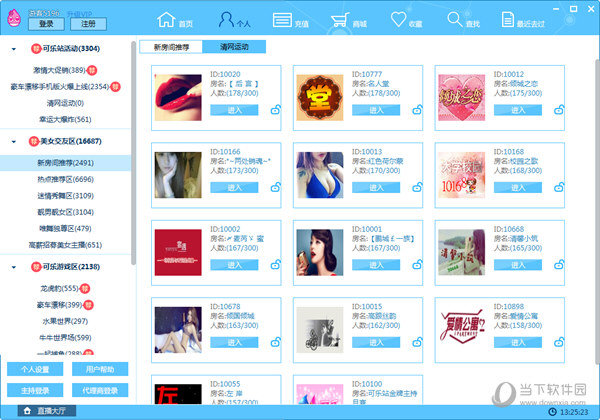Open the 收藏 heart favorites icon
Image resolution: width=600 pixels, height=420 pixels.
point(398,20)
